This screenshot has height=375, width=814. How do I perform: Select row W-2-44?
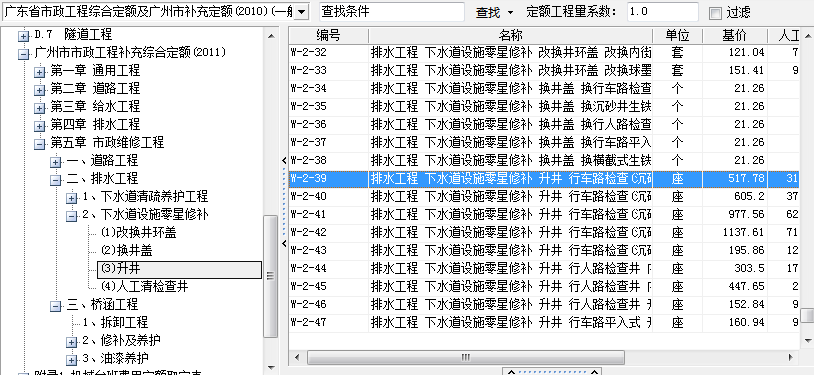544,269
